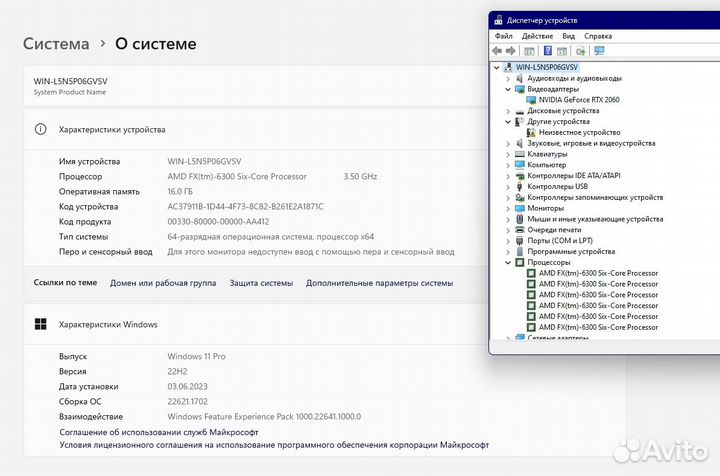
Task: Go to Система in the breadcrumb
Action: [56, 44]
